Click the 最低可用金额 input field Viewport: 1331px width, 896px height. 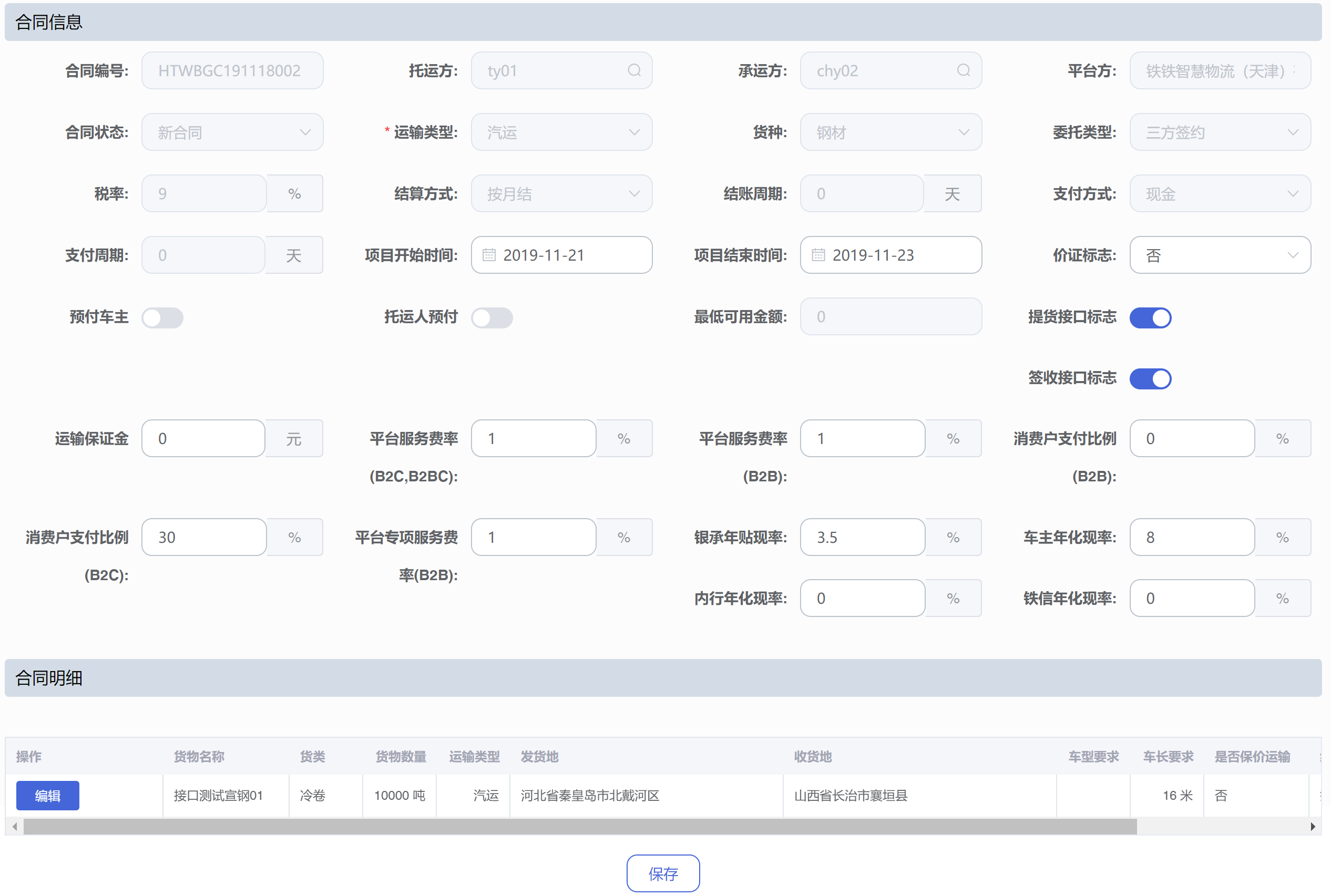coord(890,316)
